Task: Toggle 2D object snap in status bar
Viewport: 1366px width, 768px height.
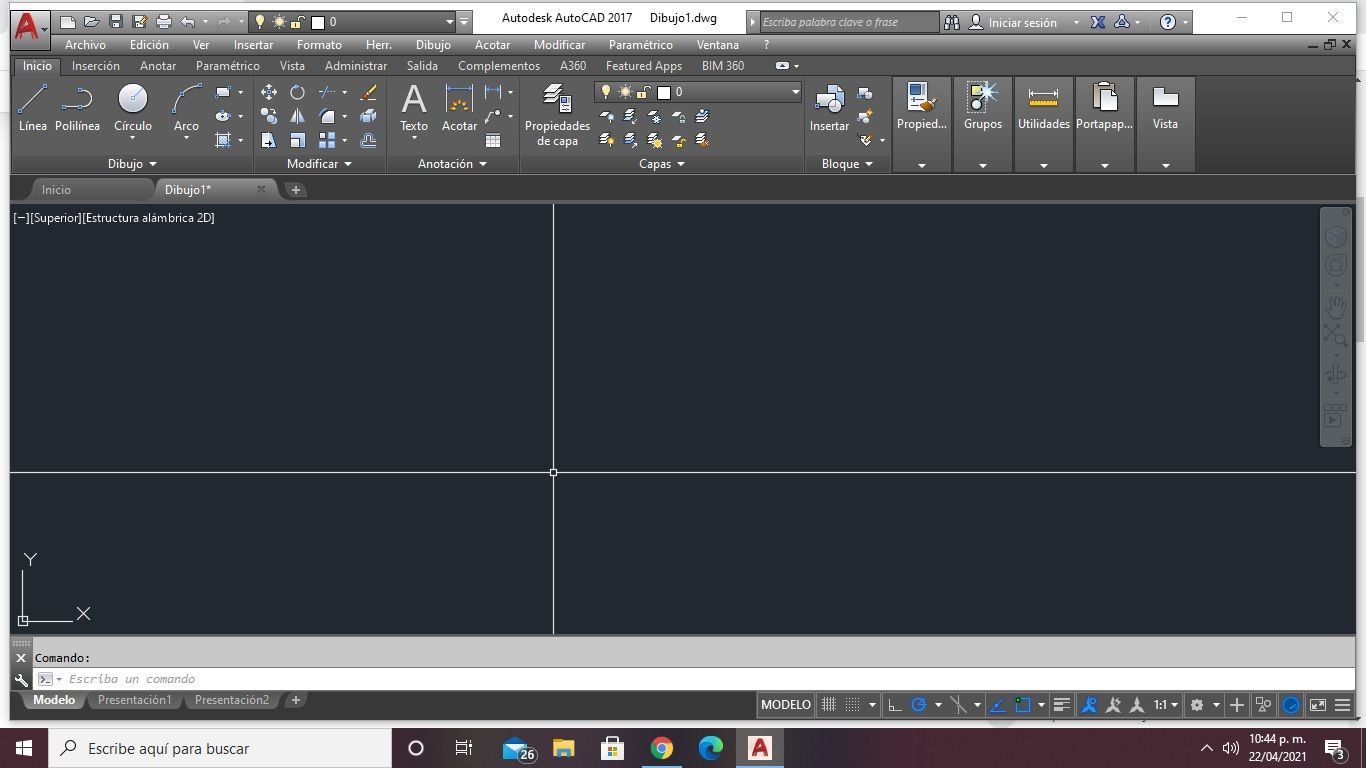Action: pyautogui.click(x=1022, y=705)
